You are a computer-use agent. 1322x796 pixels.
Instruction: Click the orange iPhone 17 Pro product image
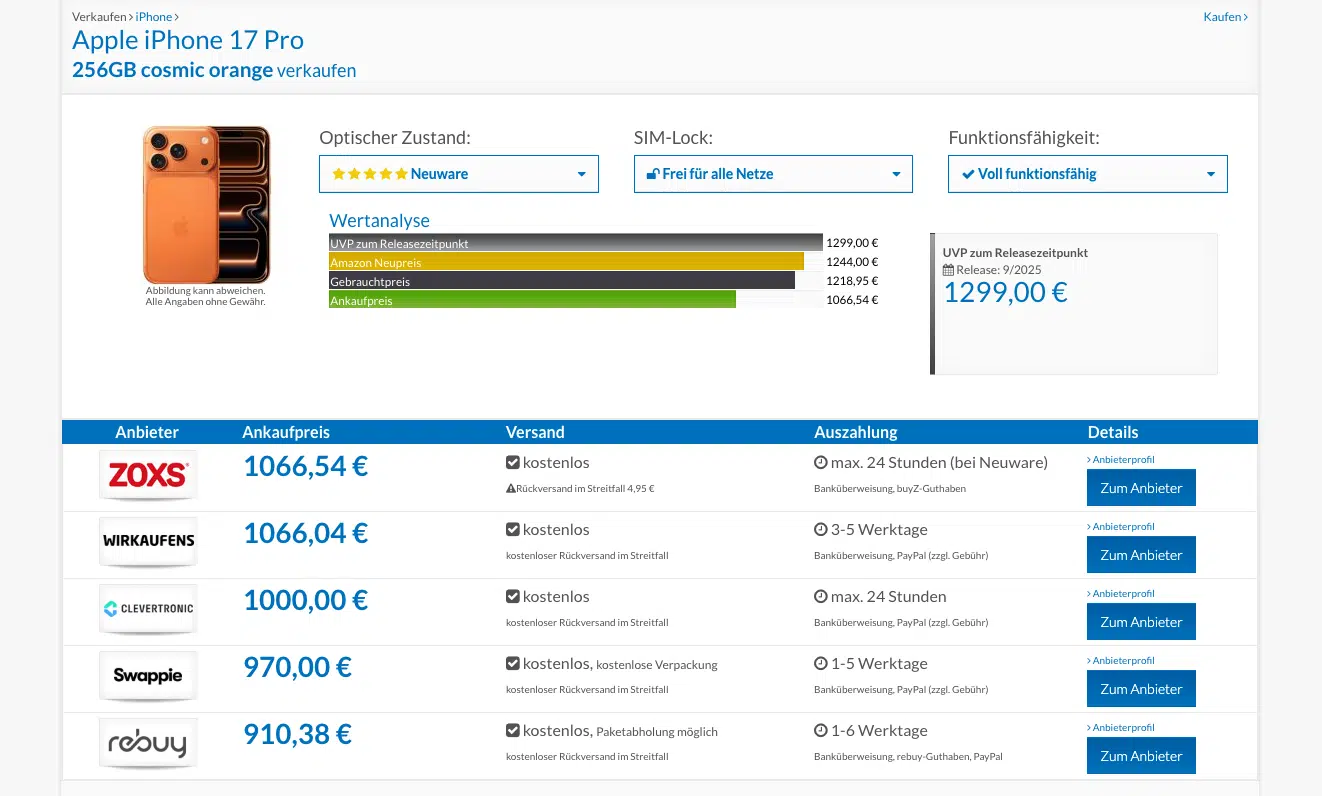206,205
